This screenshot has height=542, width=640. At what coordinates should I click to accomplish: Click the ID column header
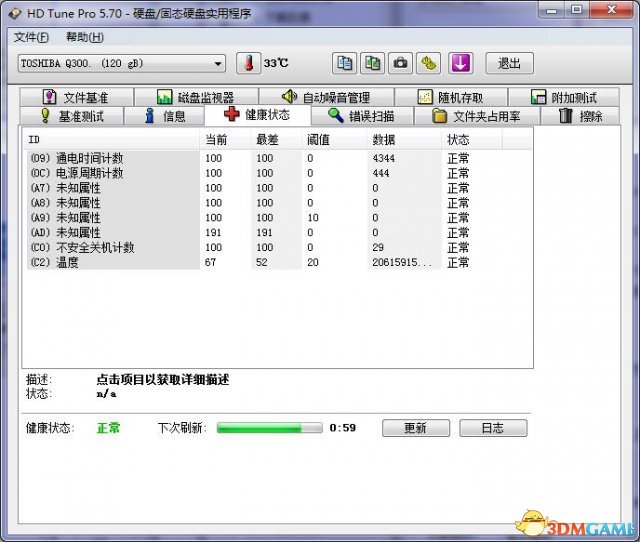click(x=111, y=140)
